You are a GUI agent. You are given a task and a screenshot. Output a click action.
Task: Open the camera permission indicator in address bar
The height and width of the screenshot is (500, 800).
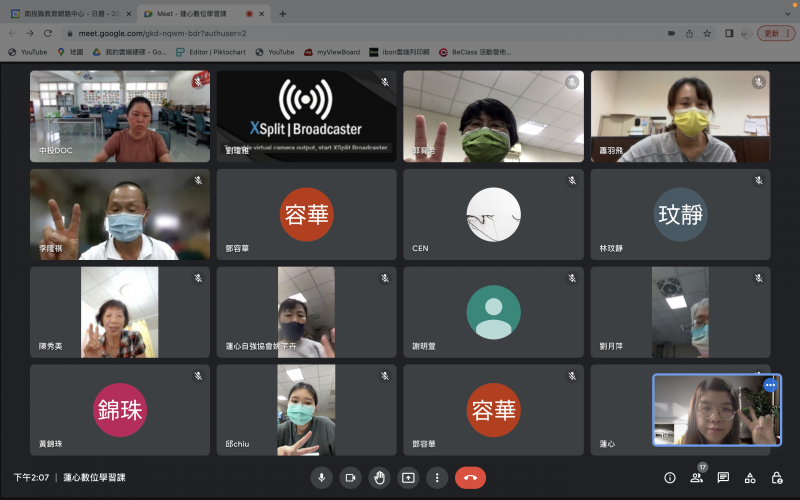tap(671, 33)
